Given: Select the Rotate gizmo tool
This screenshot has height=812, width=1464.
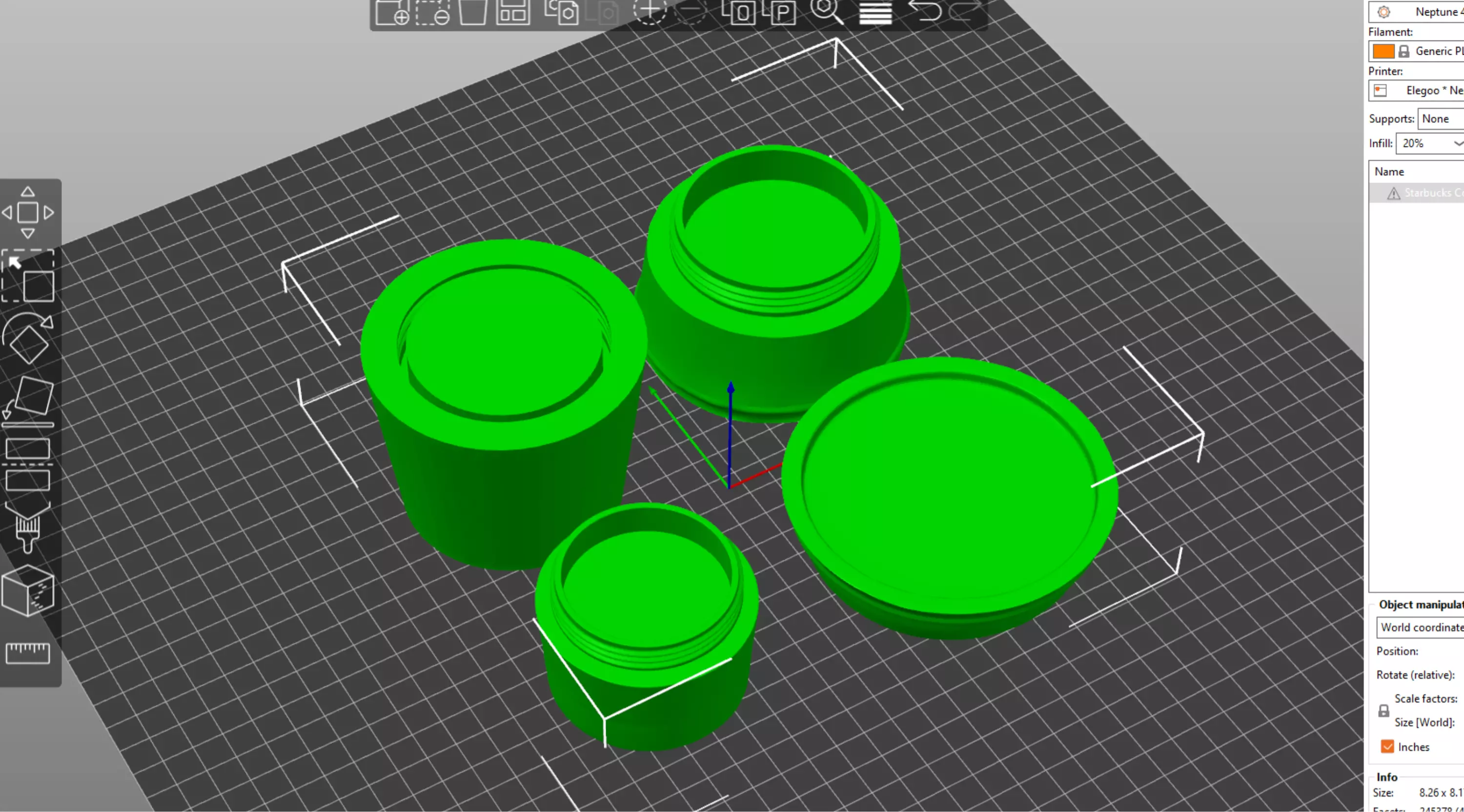Looking at the screenshot, I should 27,338.
